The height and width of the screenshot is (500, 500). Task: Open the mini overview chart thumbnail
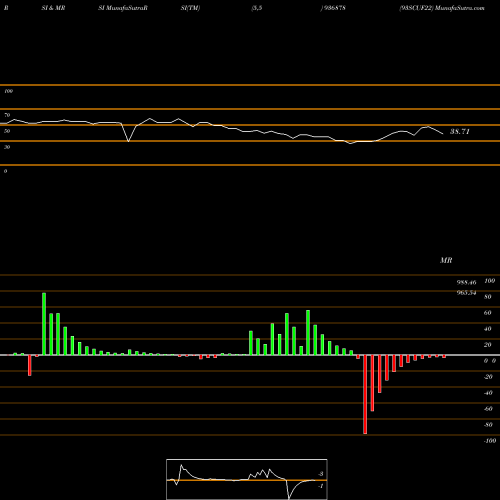(247, 479)
